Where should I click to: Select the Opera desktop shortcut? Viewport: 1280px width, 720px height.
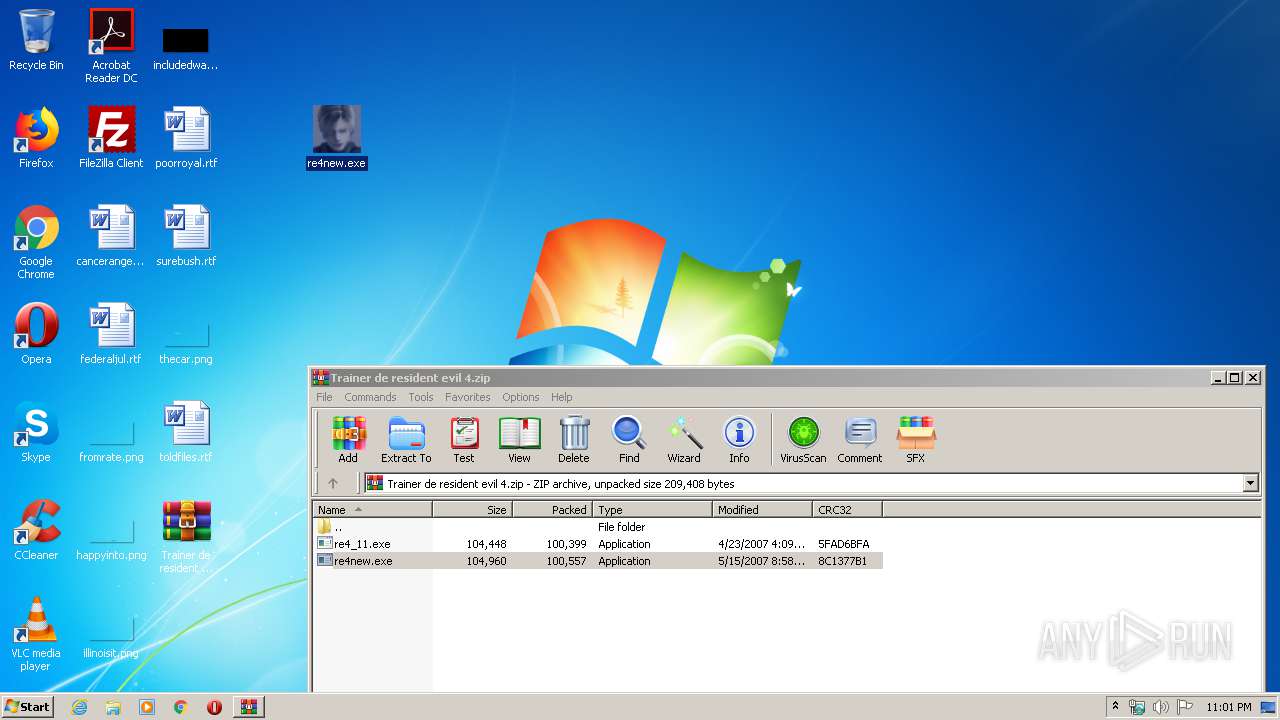tap(36, 334)
